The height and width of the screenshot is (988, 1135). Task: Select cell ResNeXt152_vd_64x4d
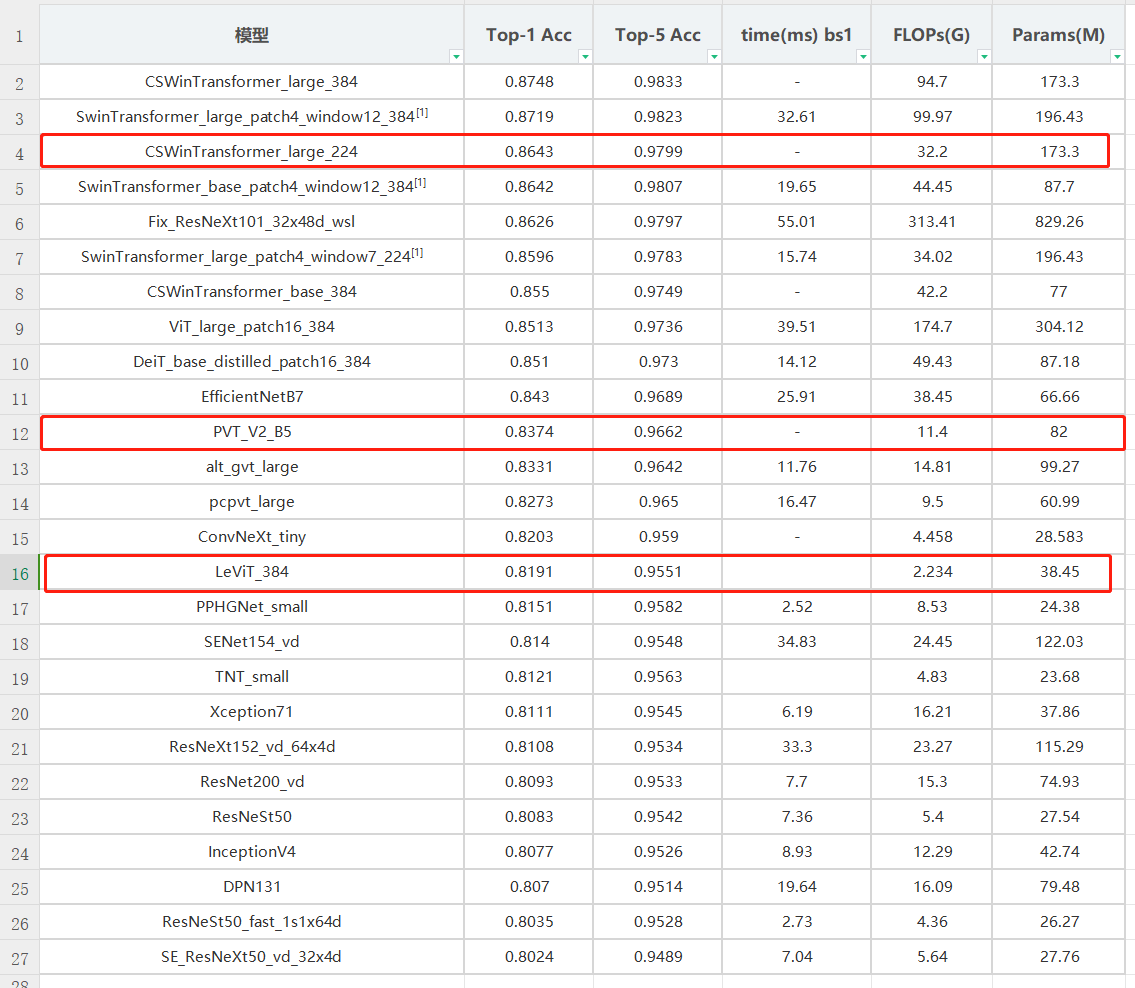coord(252,747)
